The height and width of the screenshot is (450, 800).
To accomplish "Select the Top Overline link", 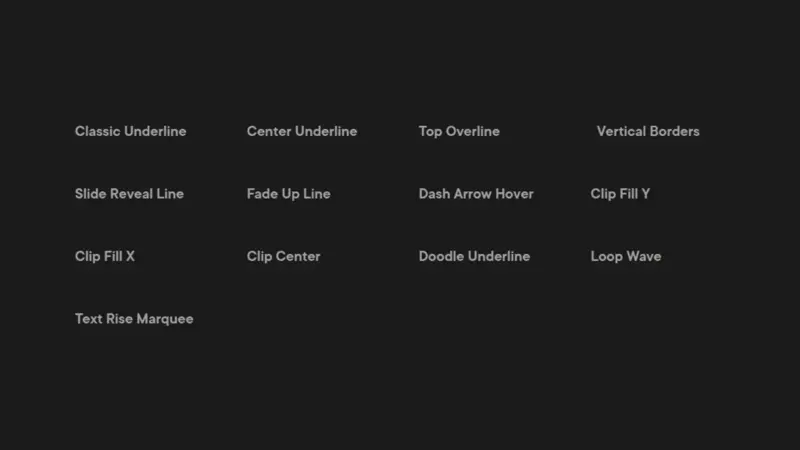I will [x=459, y=132].
